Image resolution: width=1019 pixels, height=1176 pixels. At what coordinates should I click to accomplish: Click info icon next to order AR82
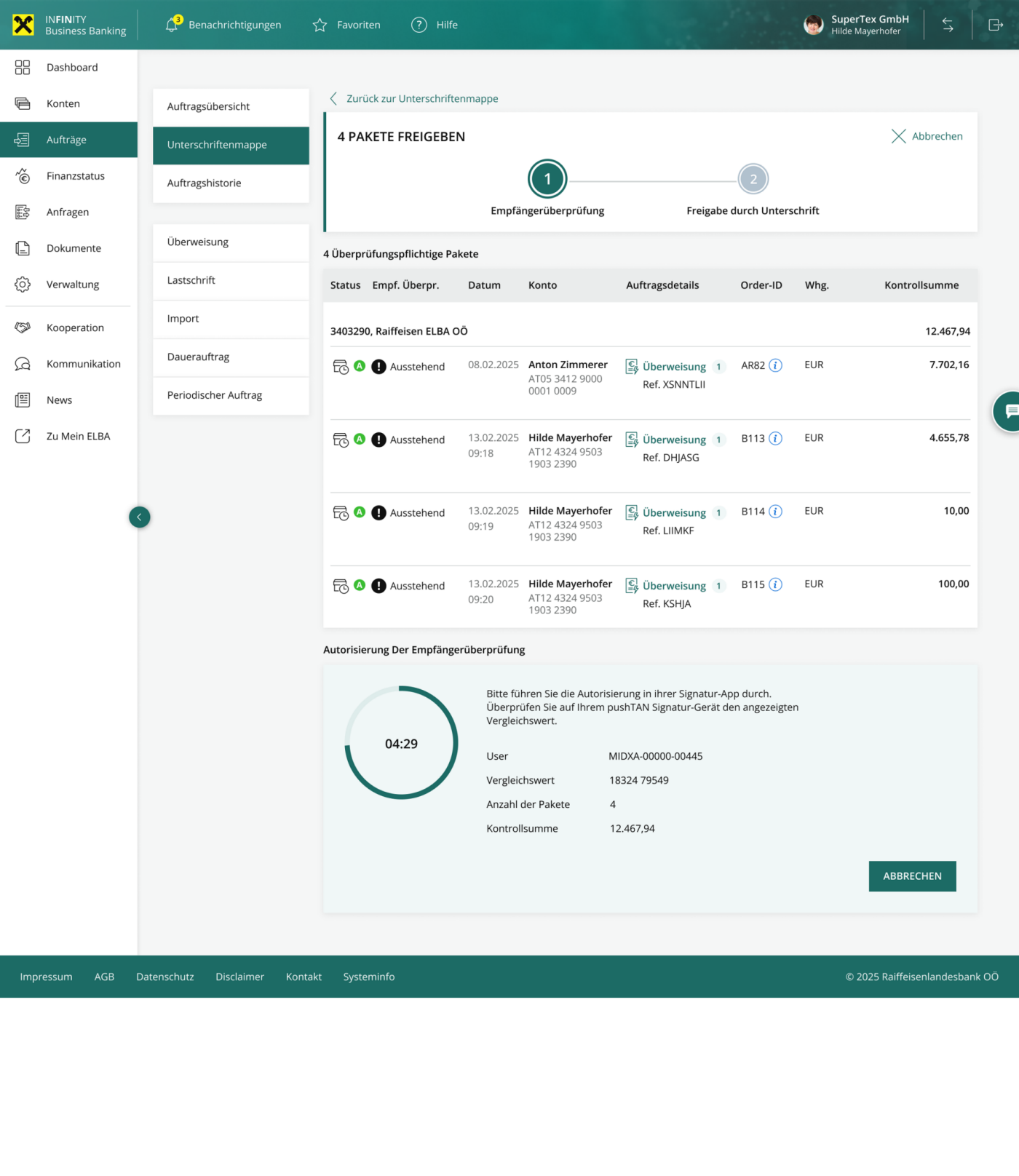tap(776, 365)
